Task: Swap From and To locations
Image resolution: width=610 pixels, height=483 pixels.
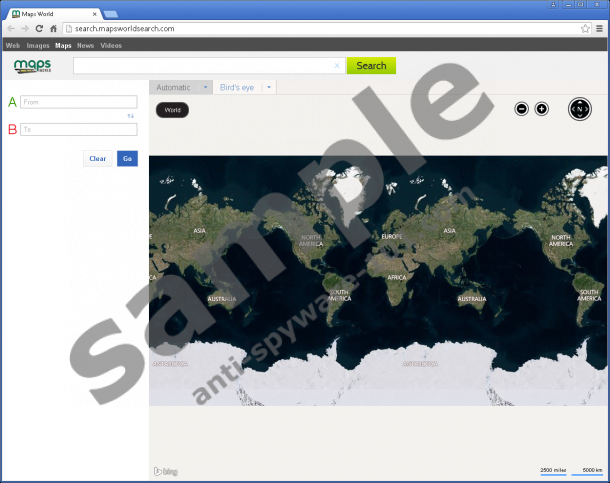Action: pyautogui.click(x=130, y=116)
